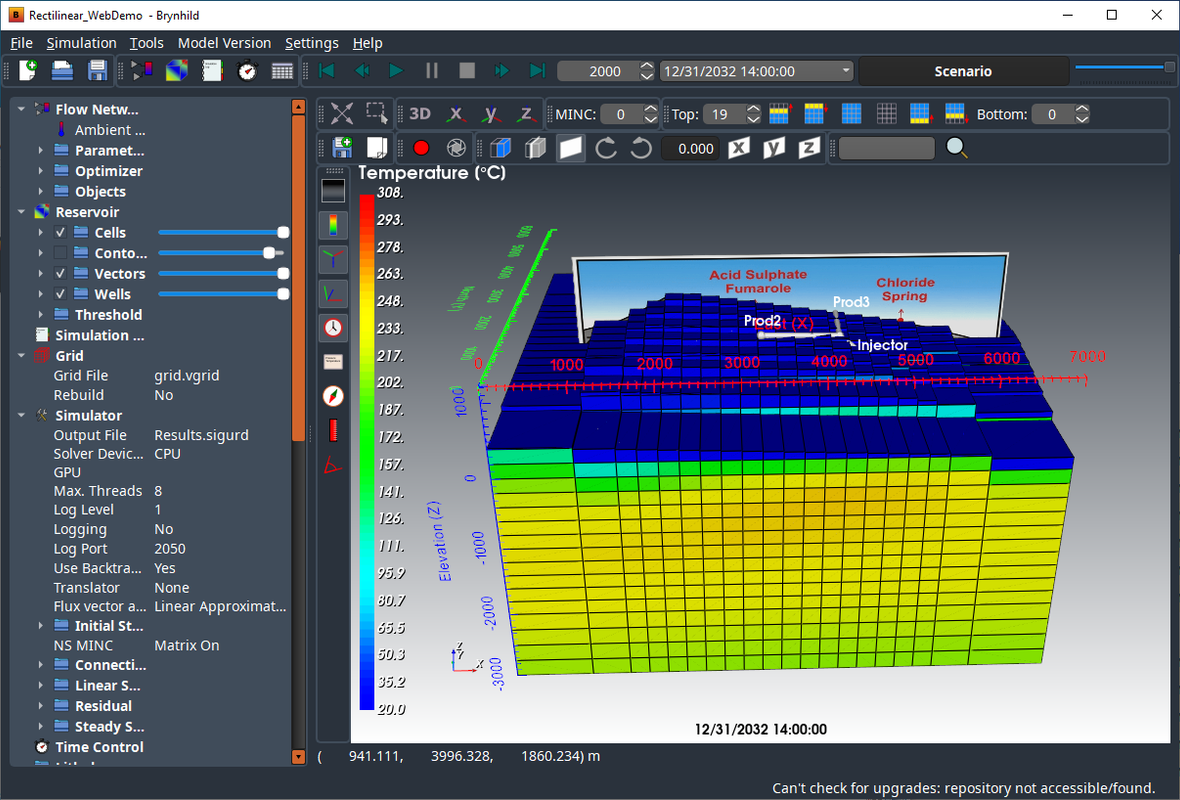Open the Model Version menu
Viewport: 1180px width, 800px height.
(224, 43)
